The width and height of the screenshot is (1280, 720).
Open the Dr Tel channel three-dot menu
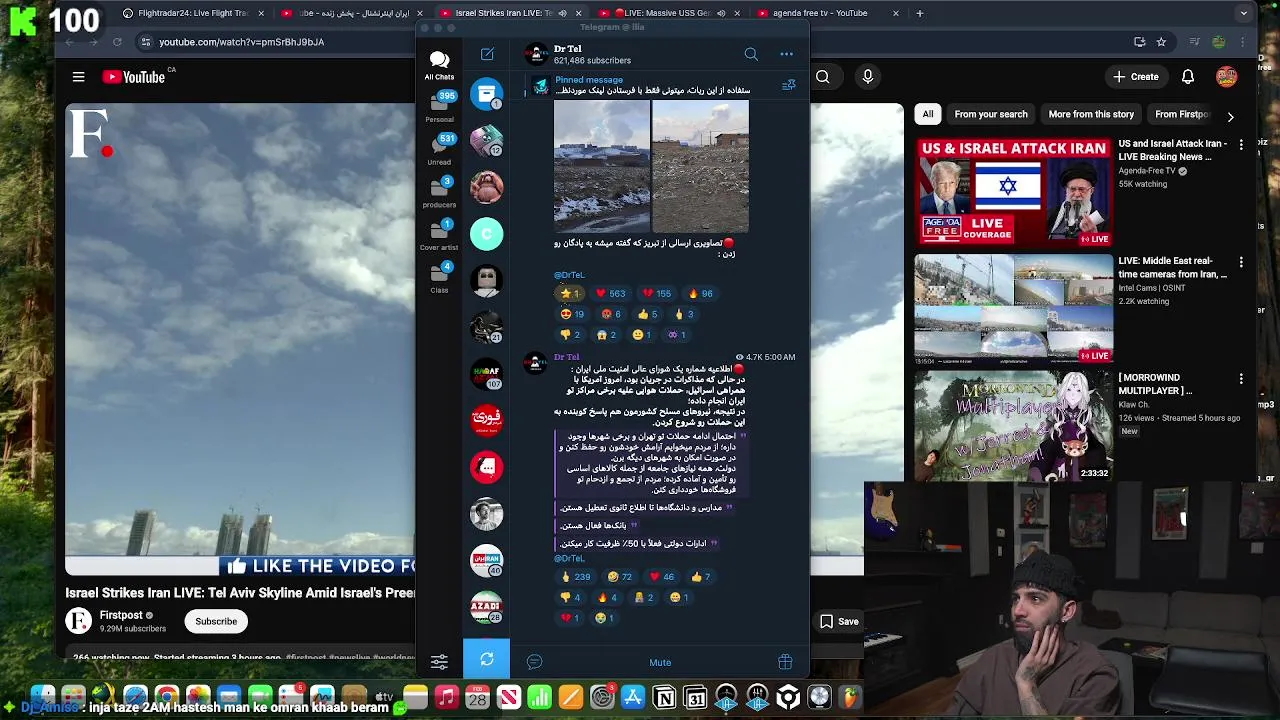[x=787, y=54]
